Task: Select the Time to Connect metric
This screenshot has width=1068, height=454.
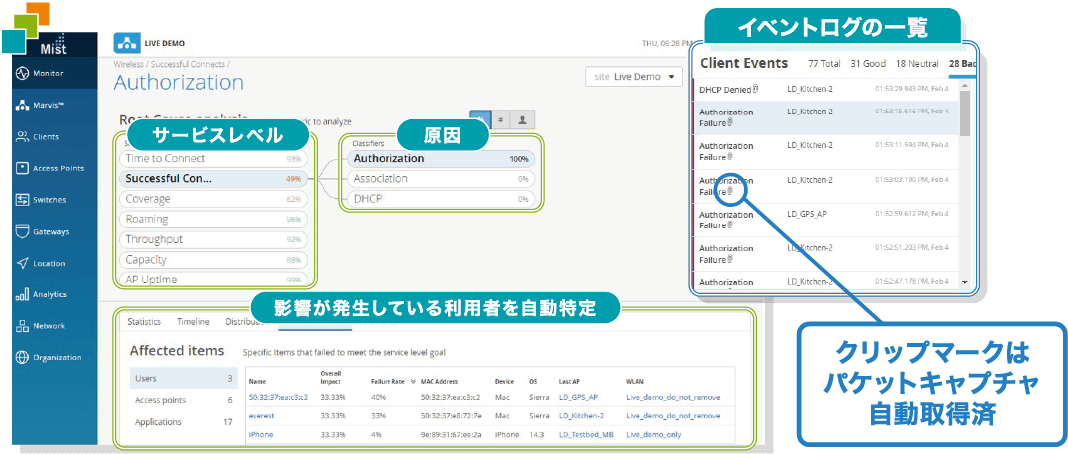Action: [213, 159]
